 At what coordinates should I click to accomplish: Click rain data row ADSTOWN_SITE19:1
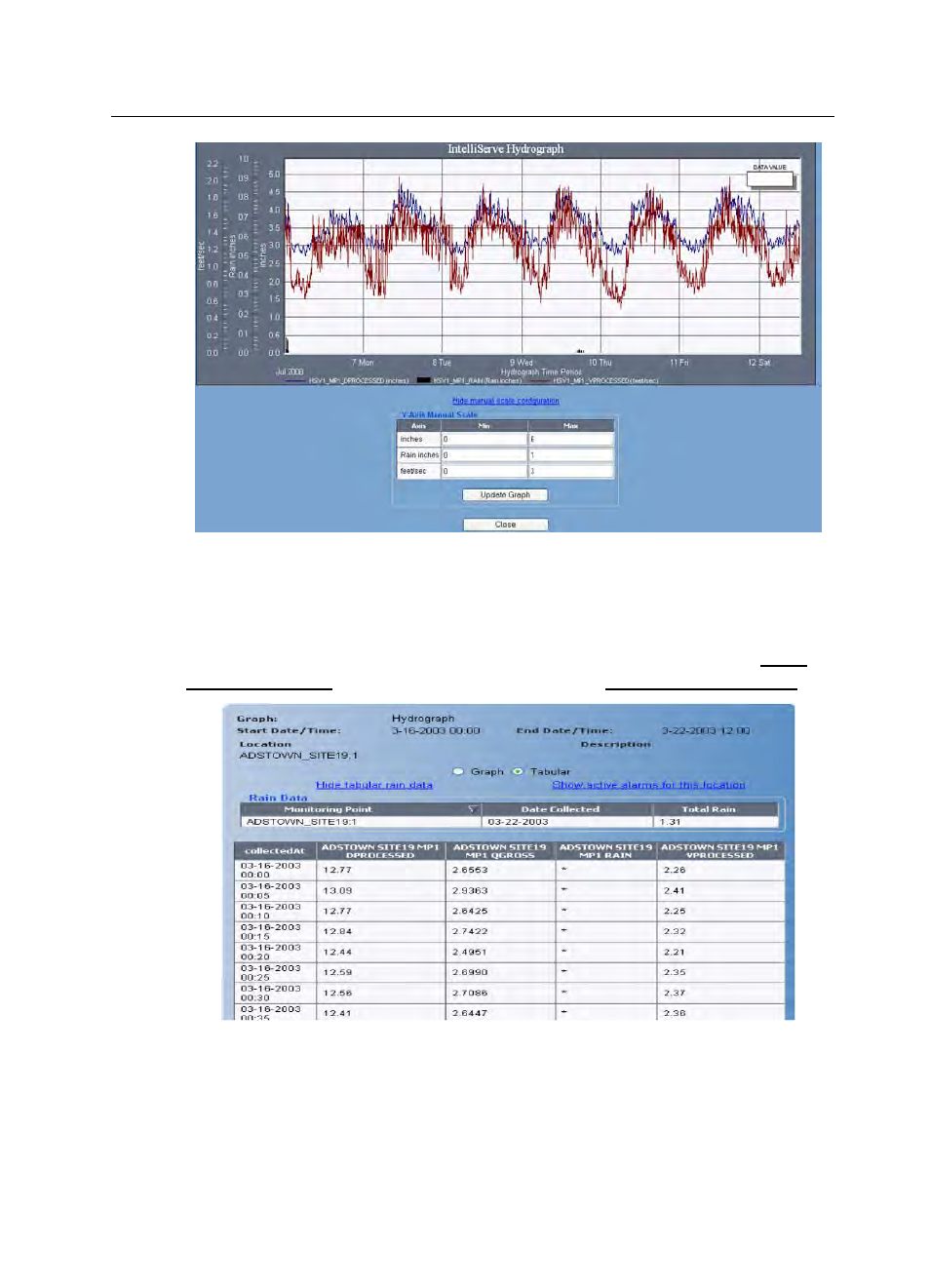(x=509, y=822)
